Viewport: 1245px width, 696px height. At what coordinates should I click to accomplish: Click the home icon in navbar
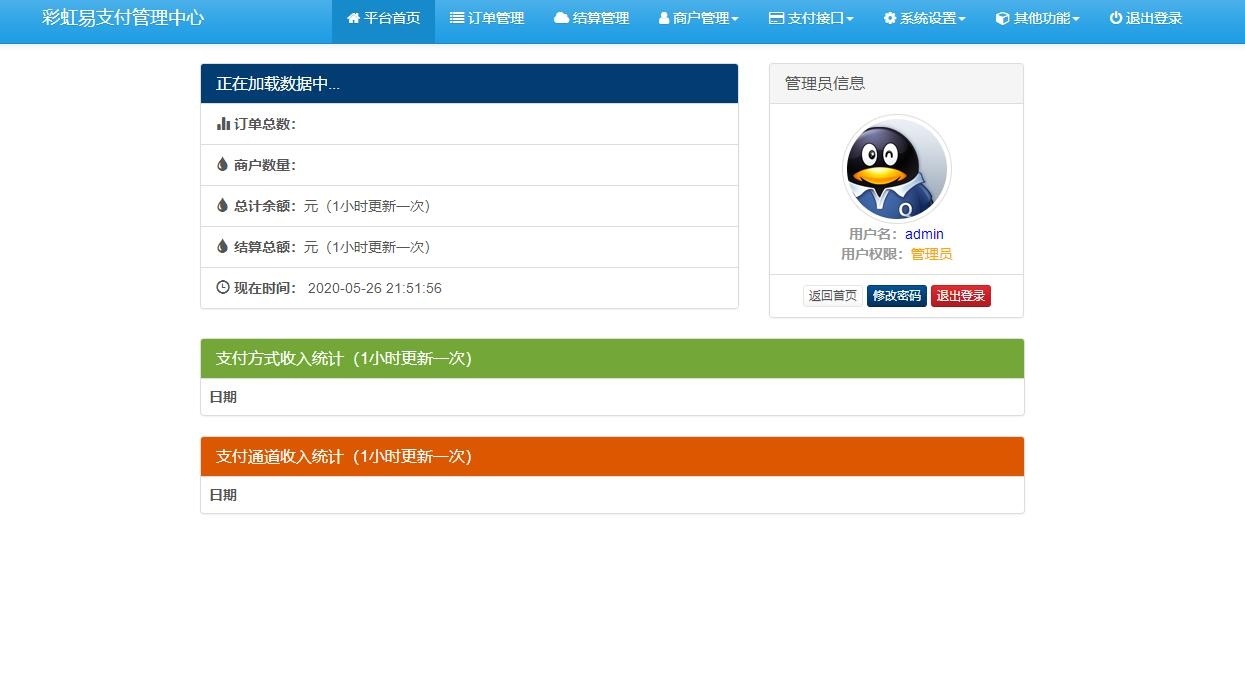pyautogui.click(x=353, y=18)
